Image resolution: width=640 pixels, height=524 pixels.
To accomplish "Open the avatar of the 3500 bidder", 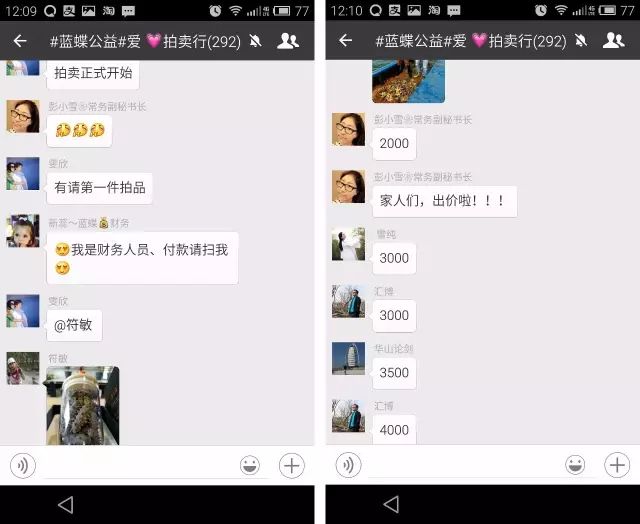I will pos(348,358).
